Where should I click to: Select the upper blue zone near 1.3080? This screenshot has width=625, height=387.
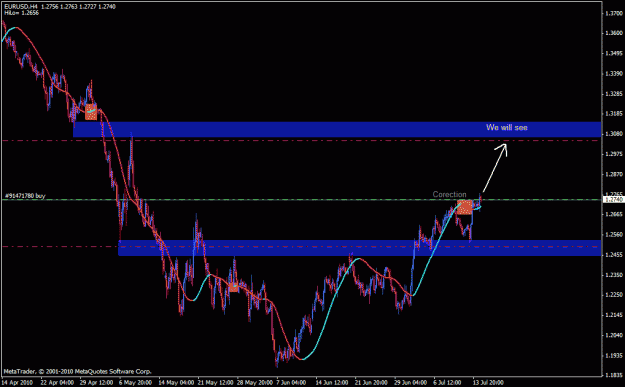(337, 130)
